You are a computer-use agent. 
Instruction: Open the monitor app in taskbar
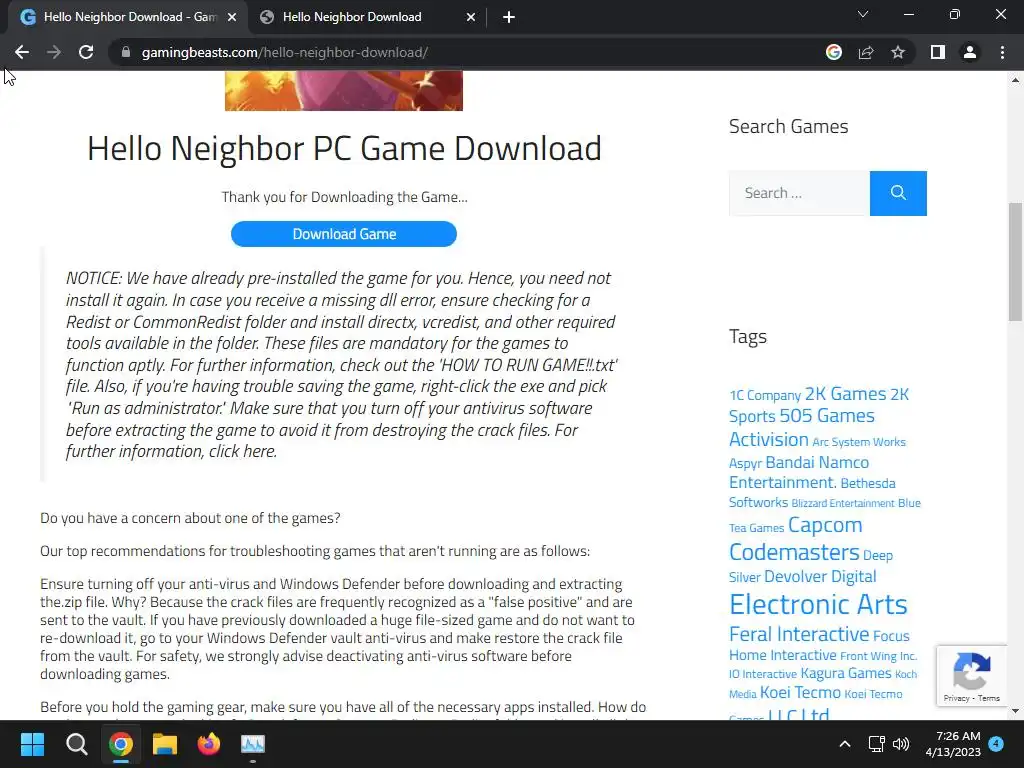253,744
